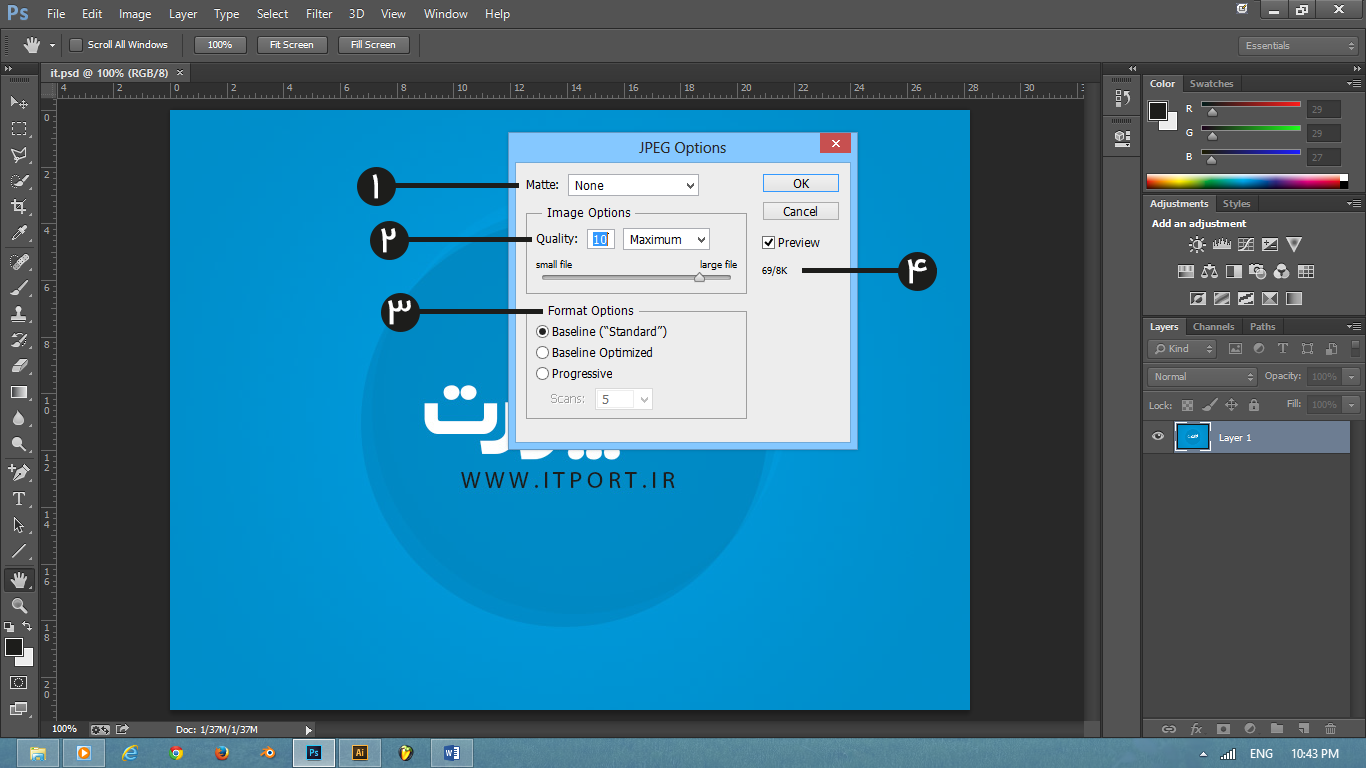Select the Move tool
Screen dimensions: 1366x768
[x=19, y=102]
